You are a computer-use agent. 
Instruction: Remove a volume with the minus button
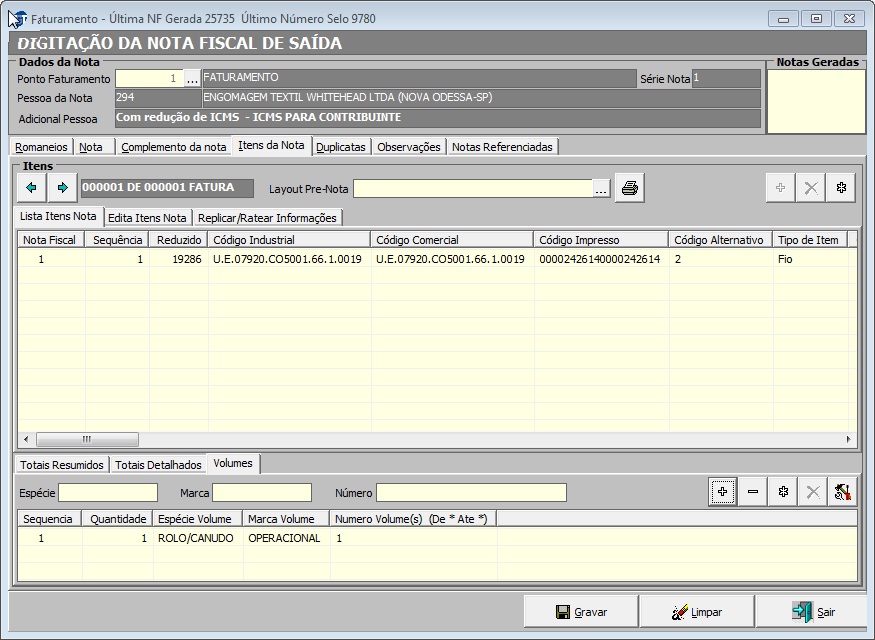click(x=752, y=491)
